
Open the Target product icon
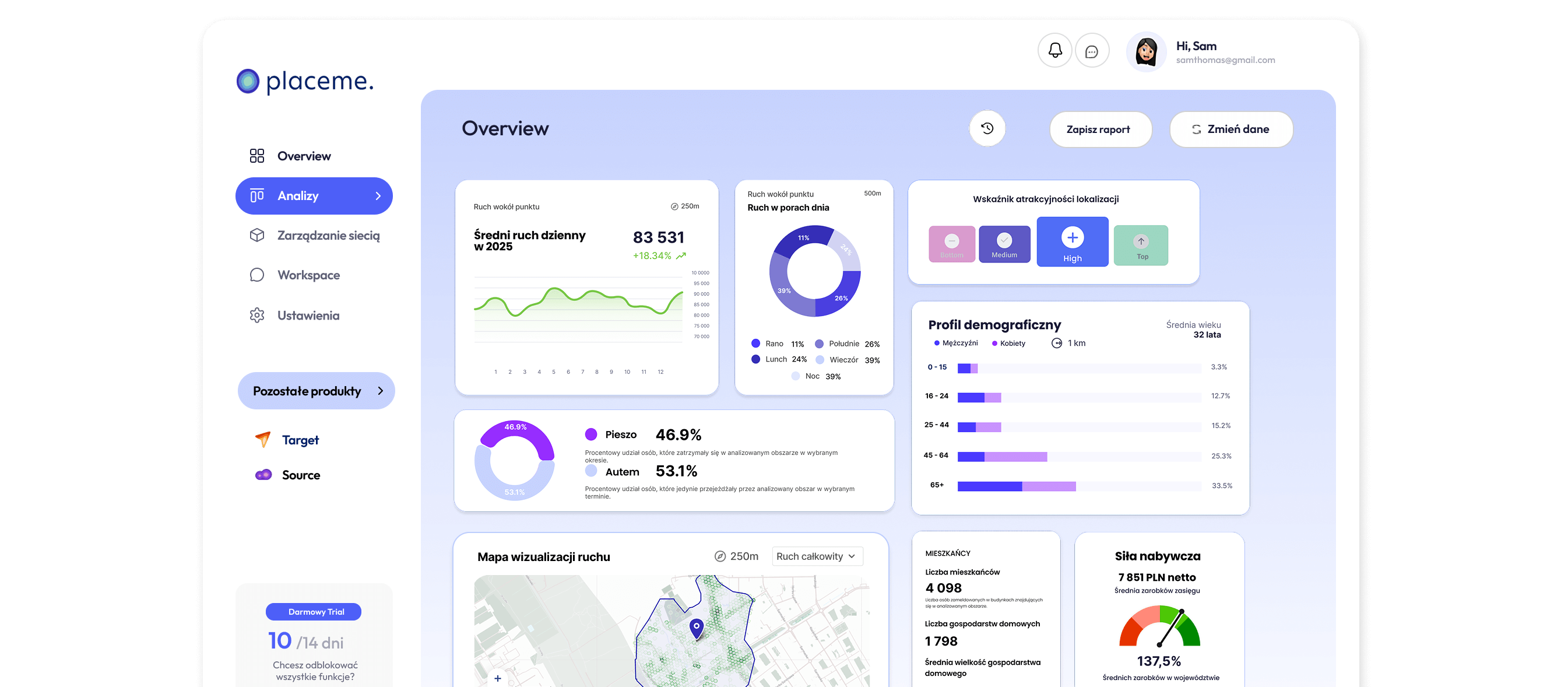coord(262,439)
